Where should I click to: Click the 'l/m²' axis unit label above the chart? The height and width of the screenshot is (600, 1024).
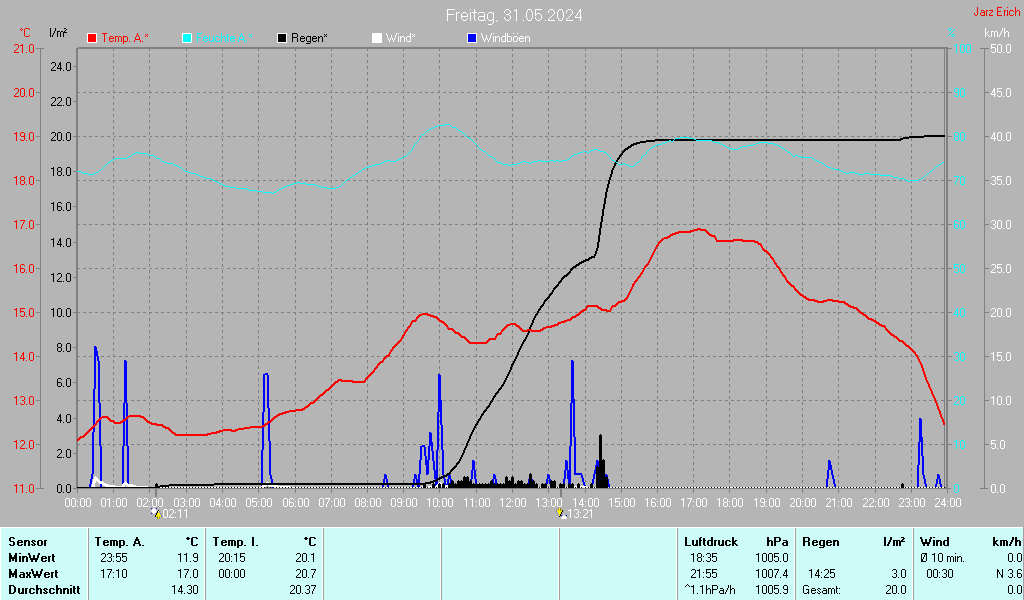tap(58, 33)
